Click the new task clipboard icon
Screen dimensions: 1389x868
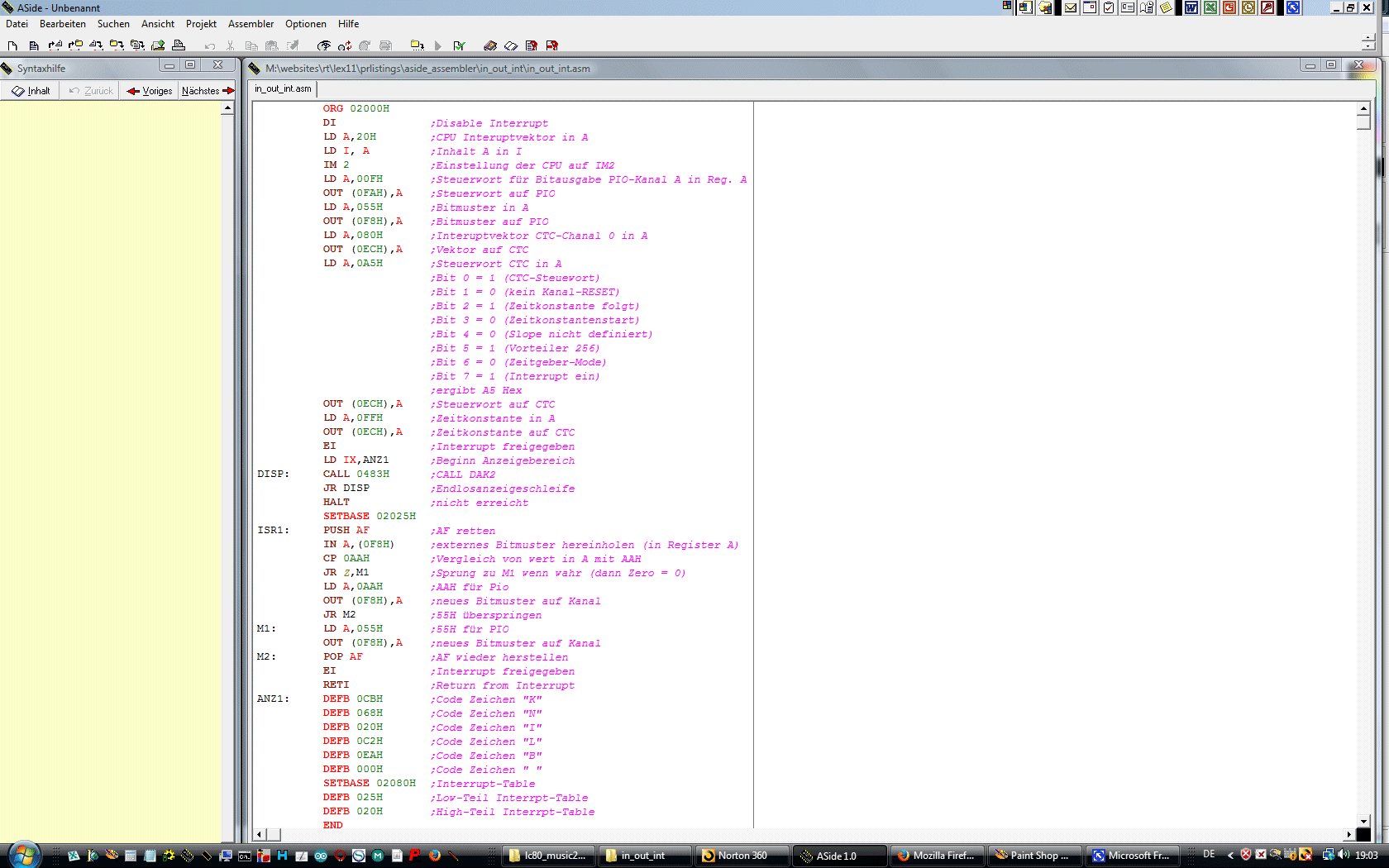pyautogui.click(x=1109, y=7)
